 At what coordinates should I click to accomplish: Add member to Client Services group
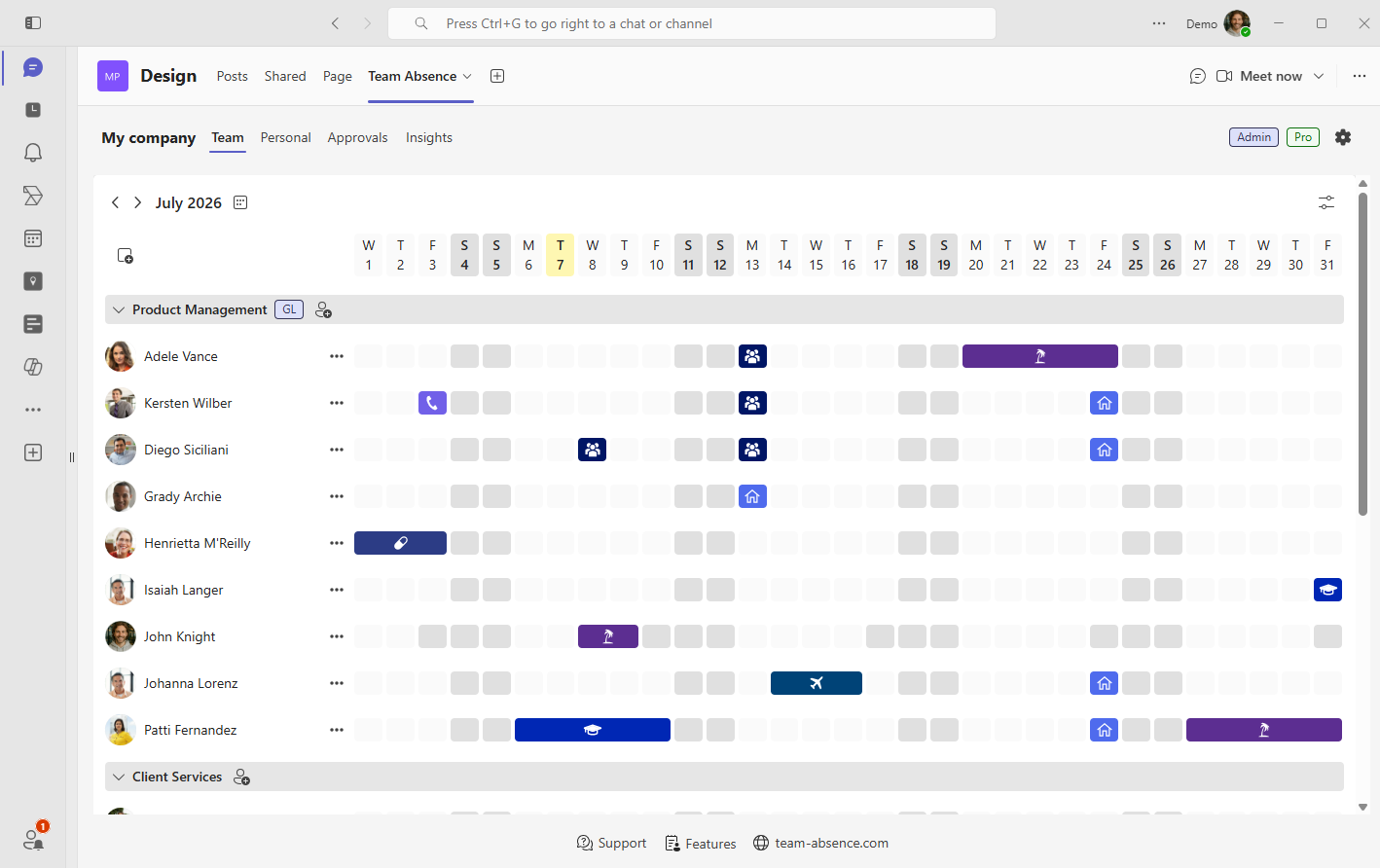[x=242, y=778]
